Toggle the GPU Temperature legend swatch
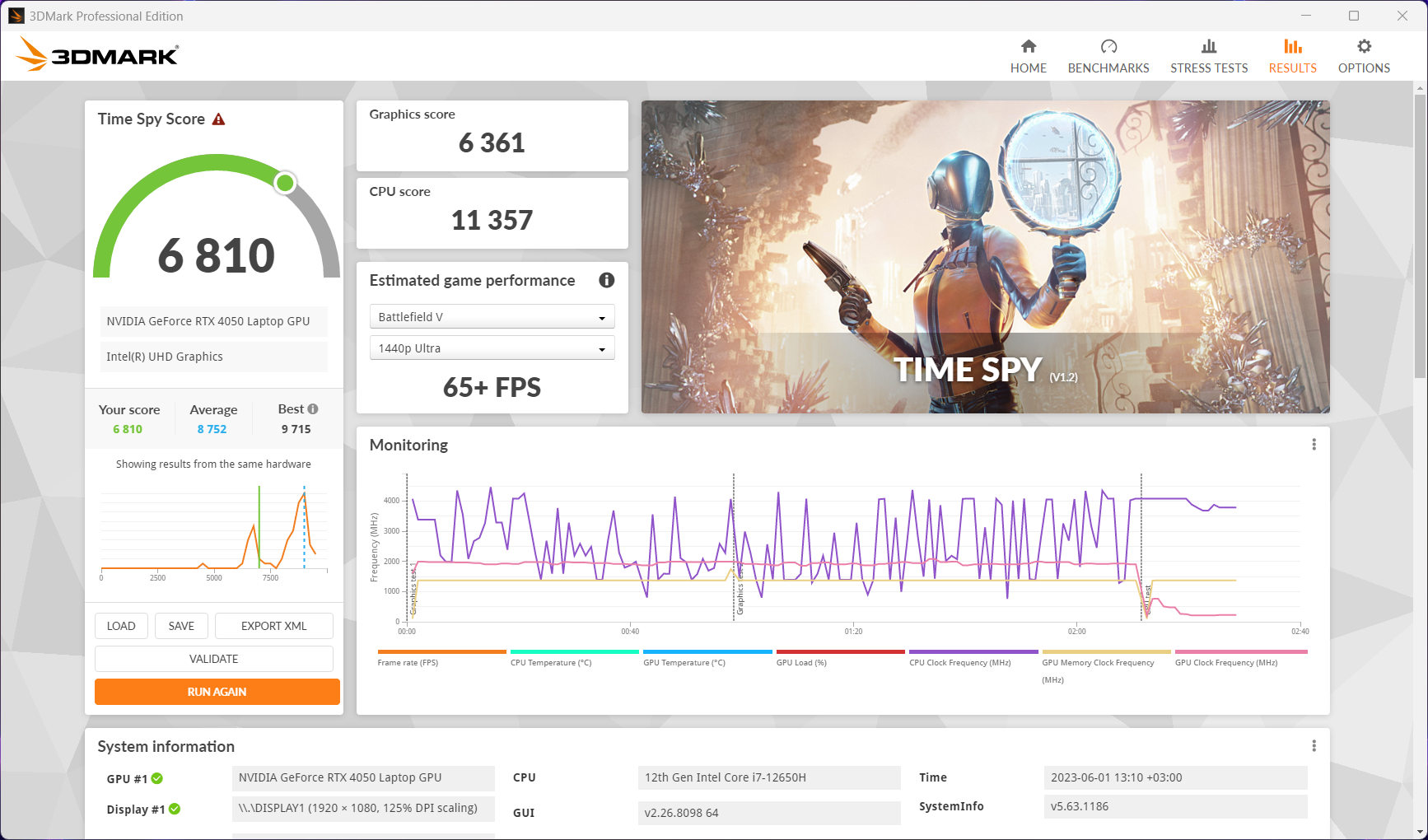This screenshot has width=1428, height=840. pyautogui.click(x=707, y=651)
